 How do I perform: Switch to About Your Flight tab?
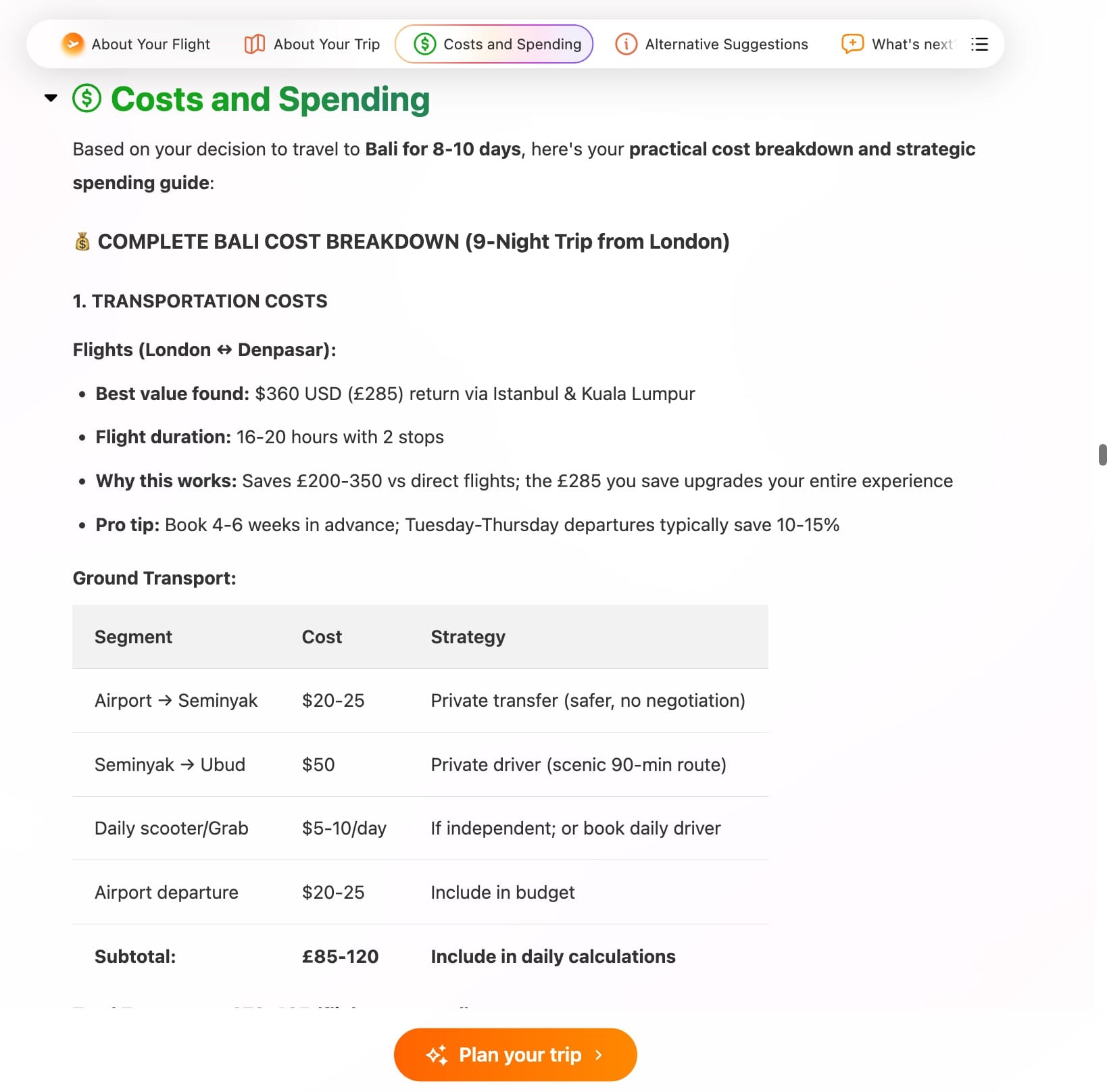[150, 44]
